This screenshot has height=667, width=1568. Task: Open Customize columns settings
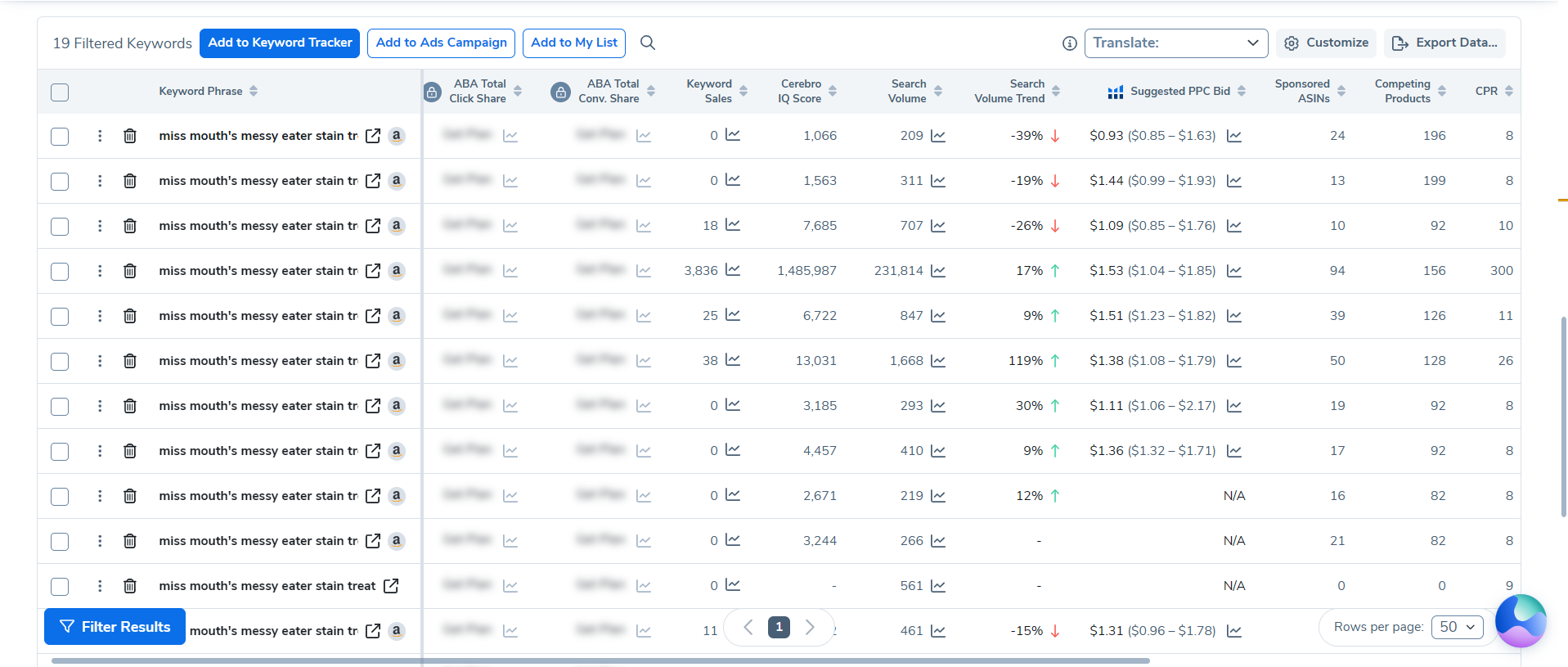pos(1326,43)
